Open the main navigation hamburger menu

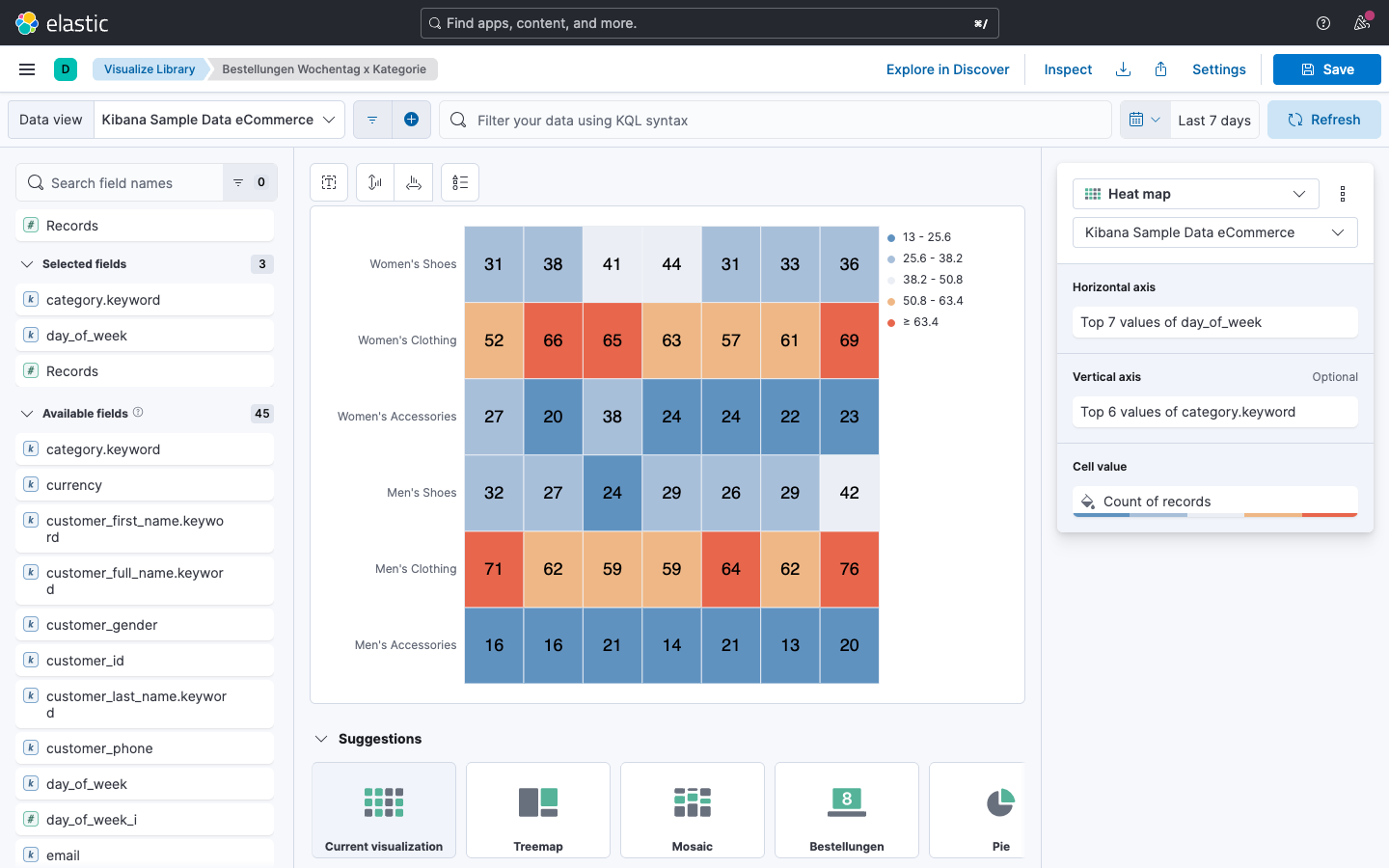(27, 69)
